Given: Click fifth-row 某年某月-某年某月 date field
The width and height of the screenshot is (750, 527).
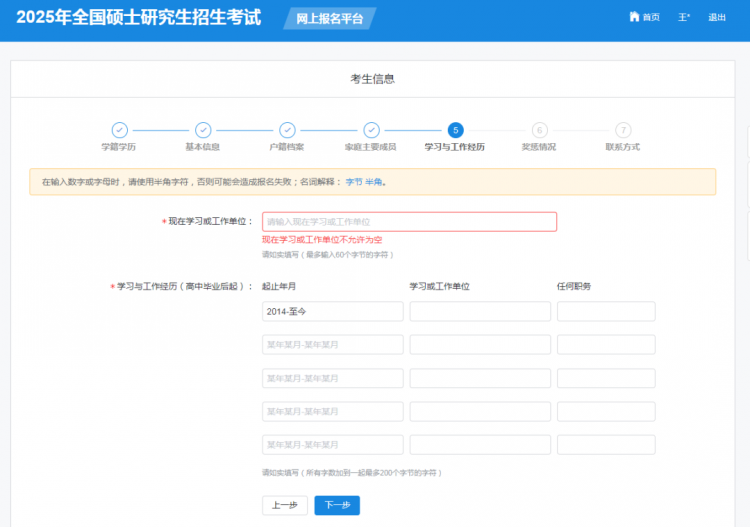Looking at the screenshot, I should [x=332, y=445].
